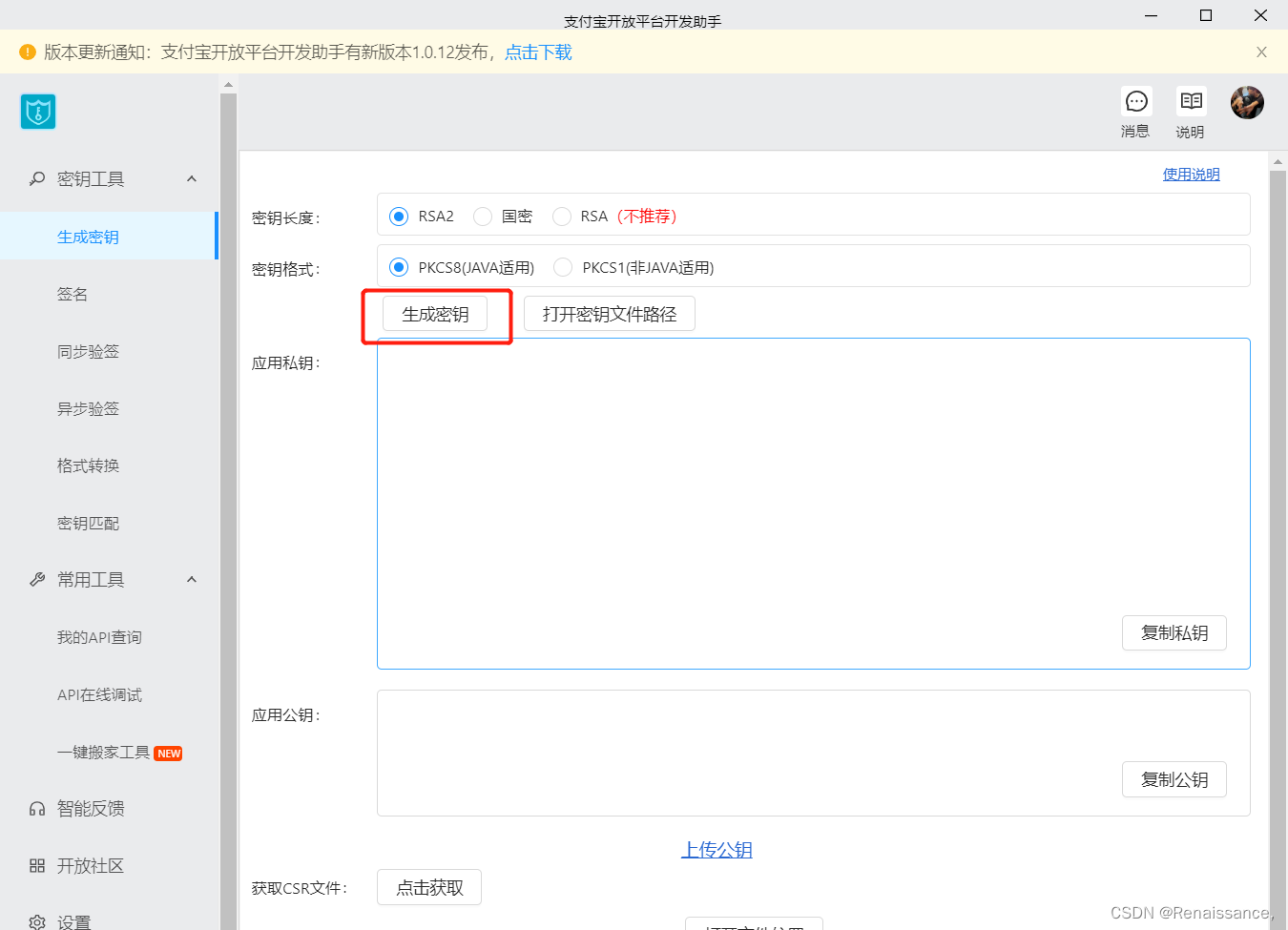The image size is (1288, 930).
Task: Click the 点击下载 update link
Action: click(x=538, y=52)
